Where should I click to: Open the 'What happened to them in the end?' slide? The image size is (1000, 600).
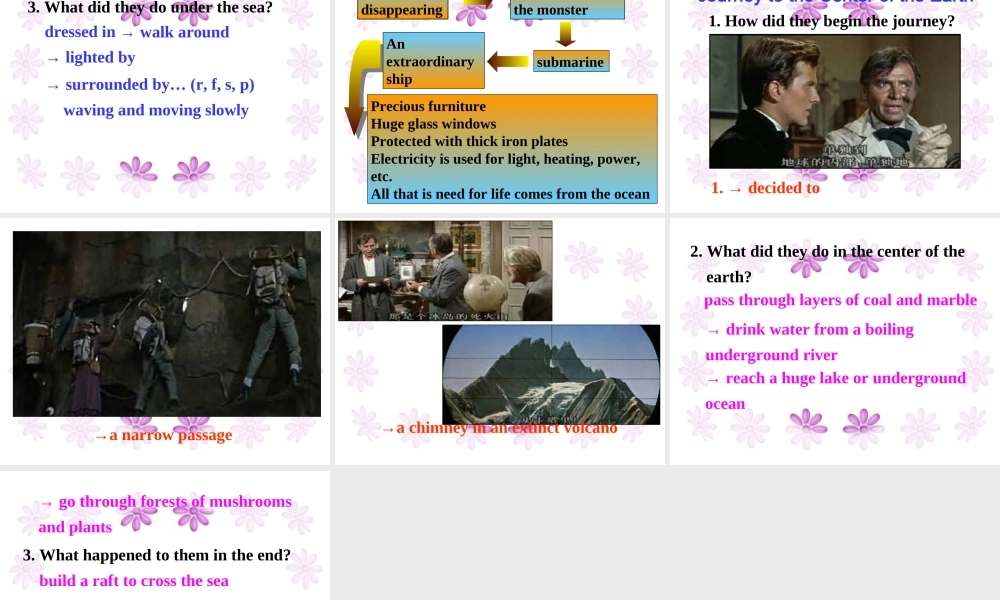point(165,536)
